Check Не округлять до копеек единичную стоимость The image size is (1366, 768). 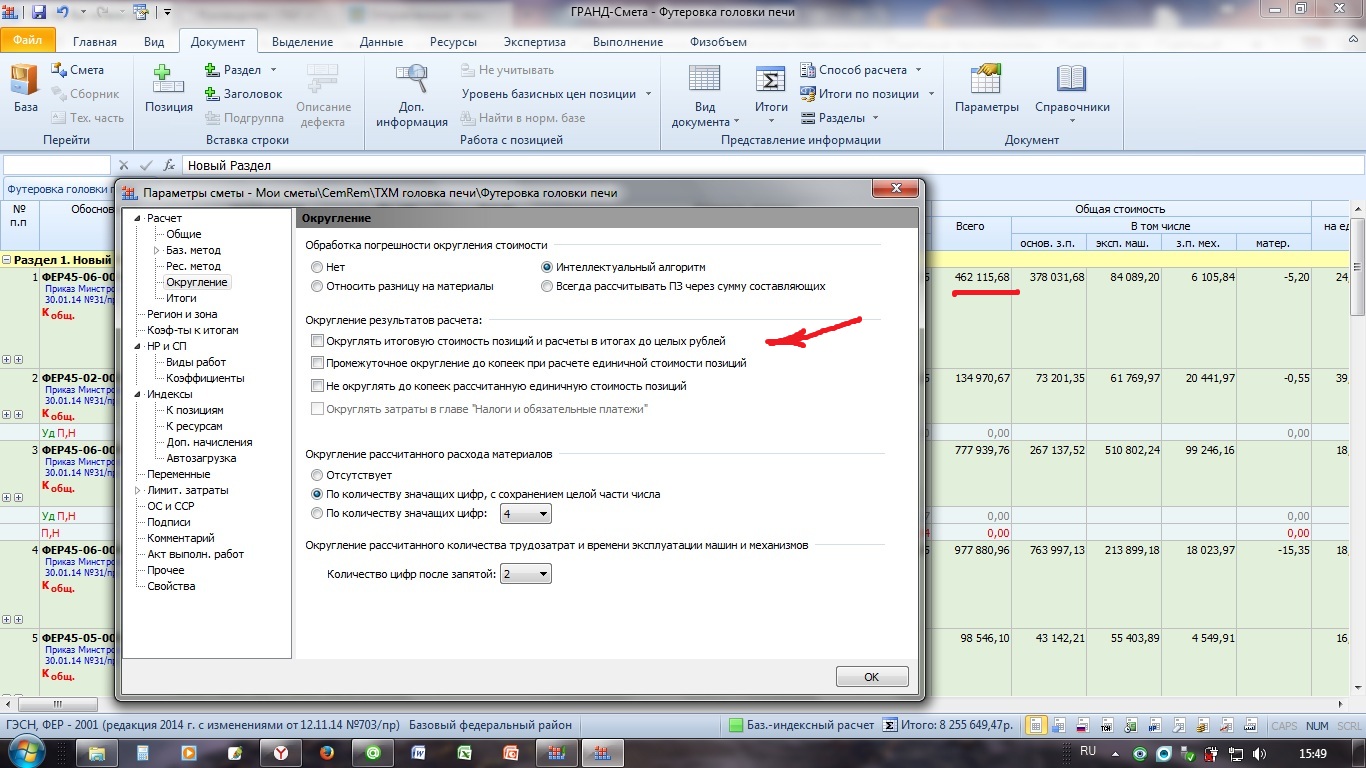[x=318, y=386]
